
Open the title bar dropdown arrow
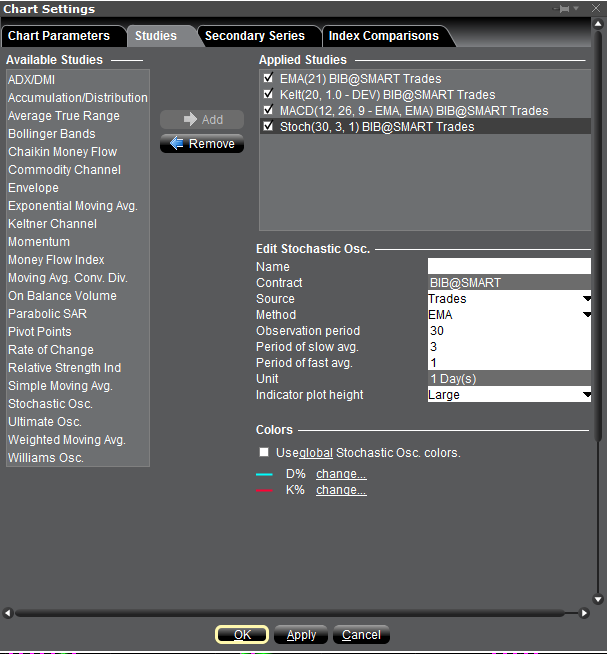(576, 8)
